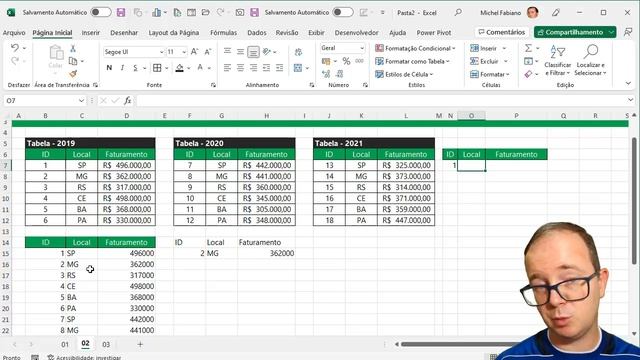Apply percent style format
This screenshot has width=640, height=360.
[346, 61]
